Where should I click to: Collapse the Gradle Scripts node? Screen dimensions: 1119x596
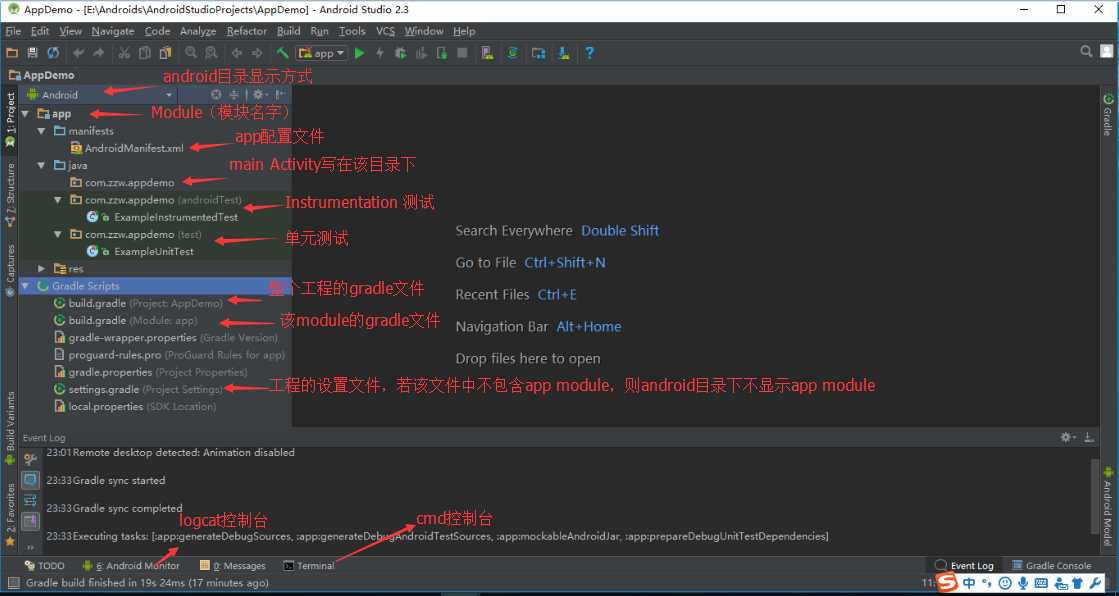[x=26, y=286]
